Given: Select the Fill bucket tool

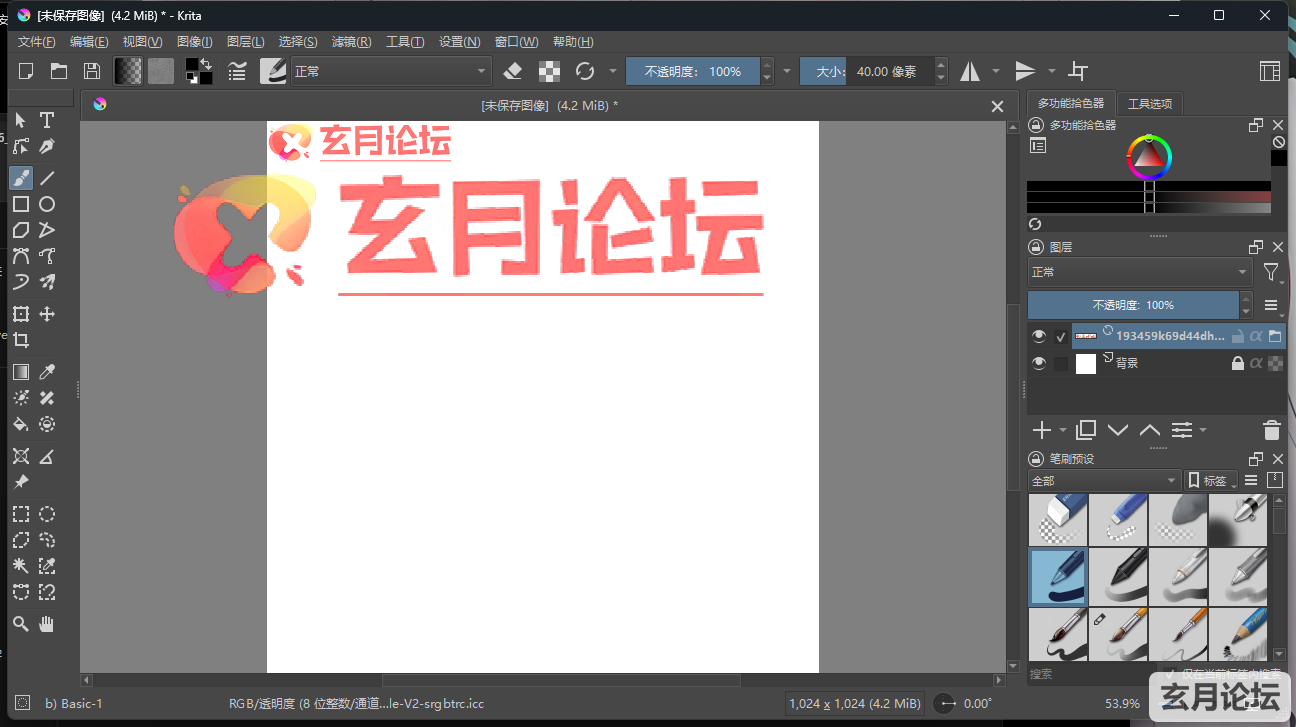Looking at the screenshot, I should (20, 424).
